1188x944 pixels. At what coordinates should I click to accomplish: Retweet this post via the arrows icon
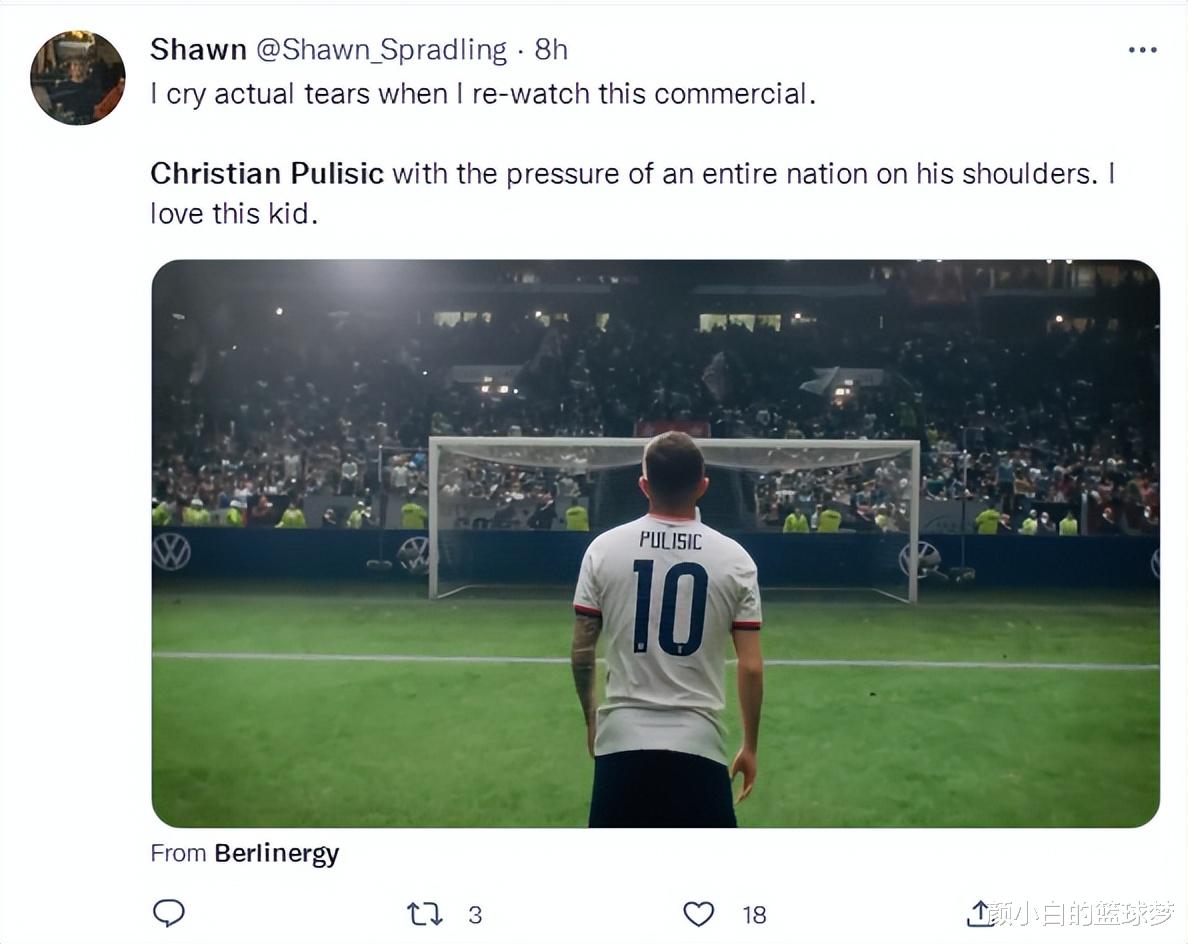424,914
